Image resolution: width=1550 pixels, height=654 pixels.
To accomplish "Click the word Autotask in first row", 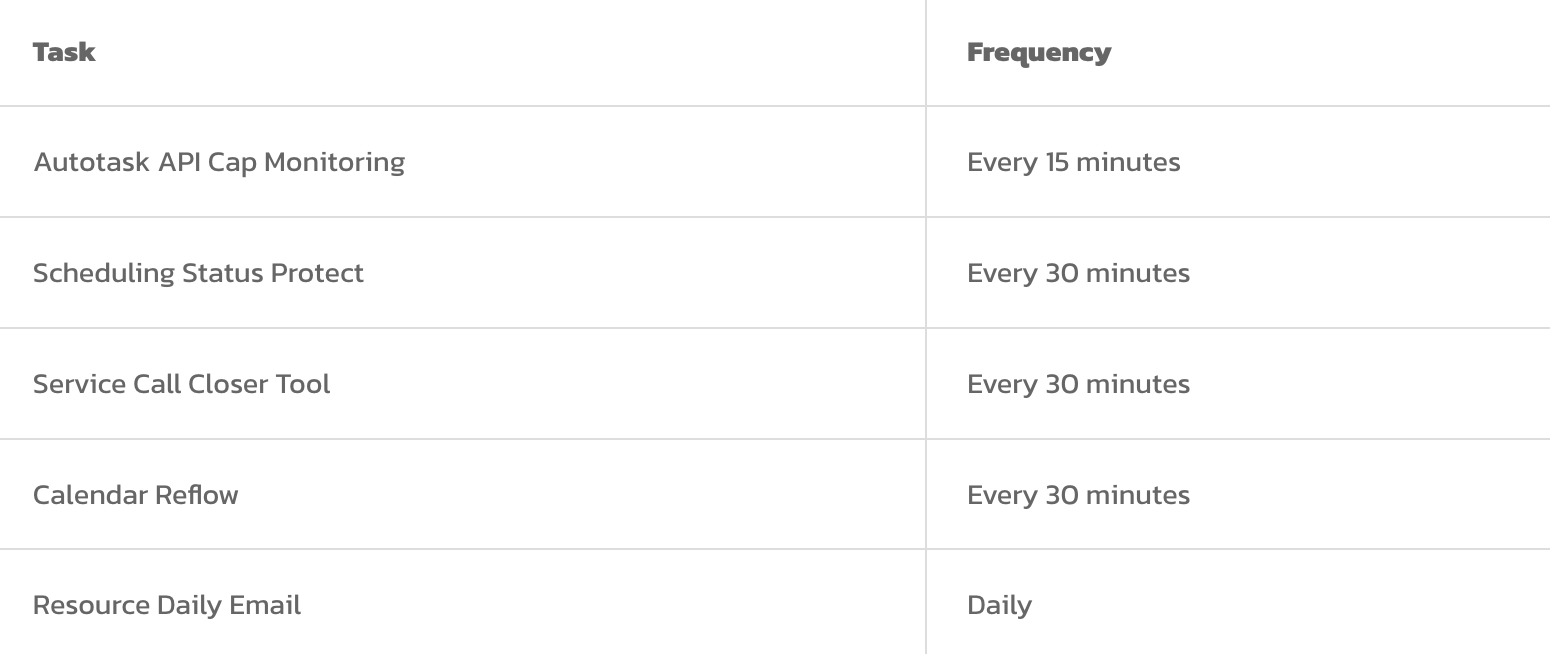I will point(92,162).
